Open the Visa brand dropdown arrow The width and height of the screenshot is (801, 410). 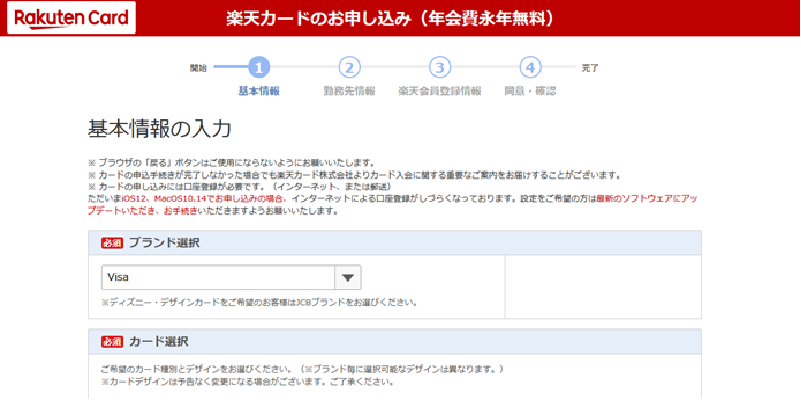pyautogui.click(x=348, y=278)
